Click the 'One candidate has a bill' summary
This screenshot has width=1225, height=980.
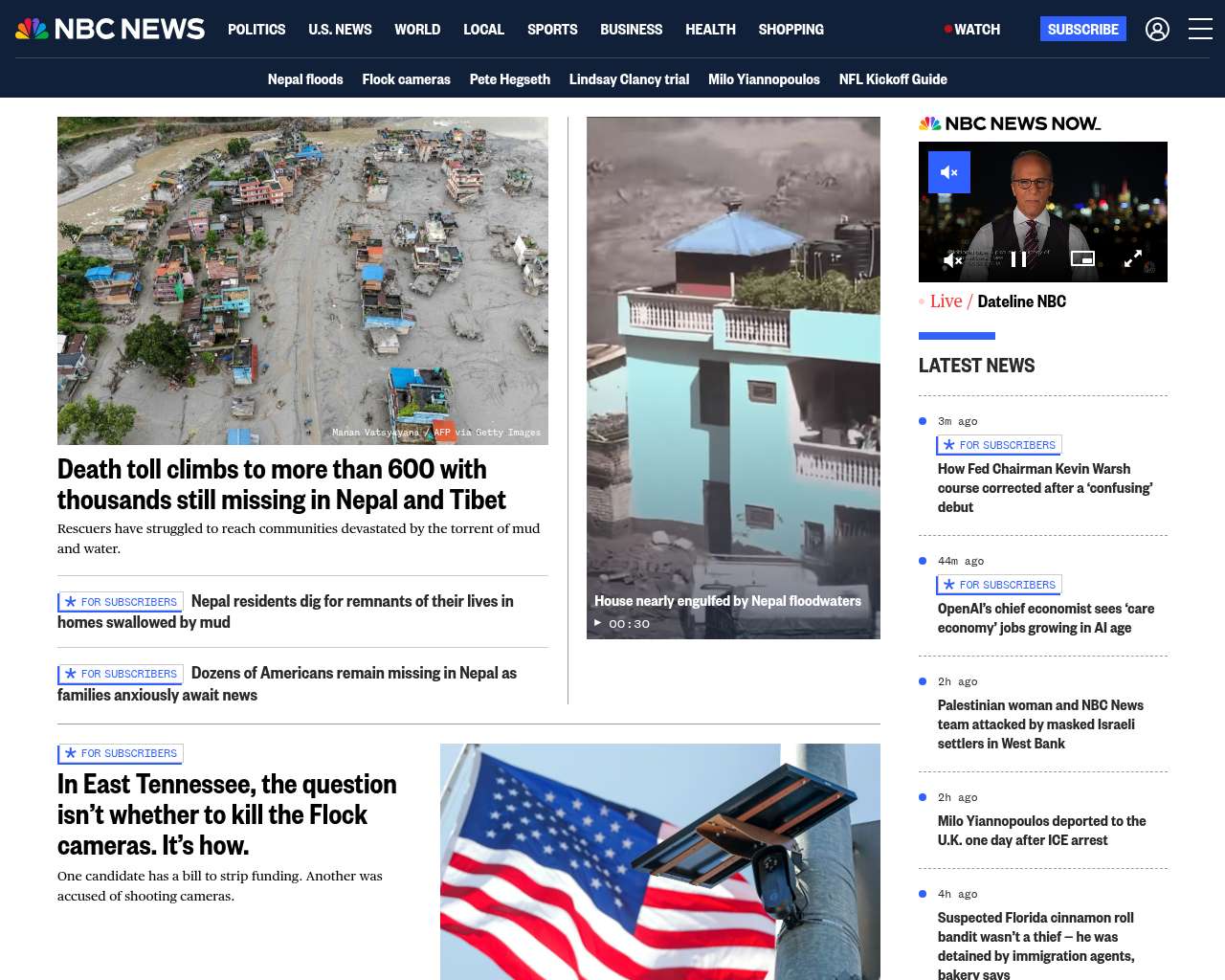[220, 885]
